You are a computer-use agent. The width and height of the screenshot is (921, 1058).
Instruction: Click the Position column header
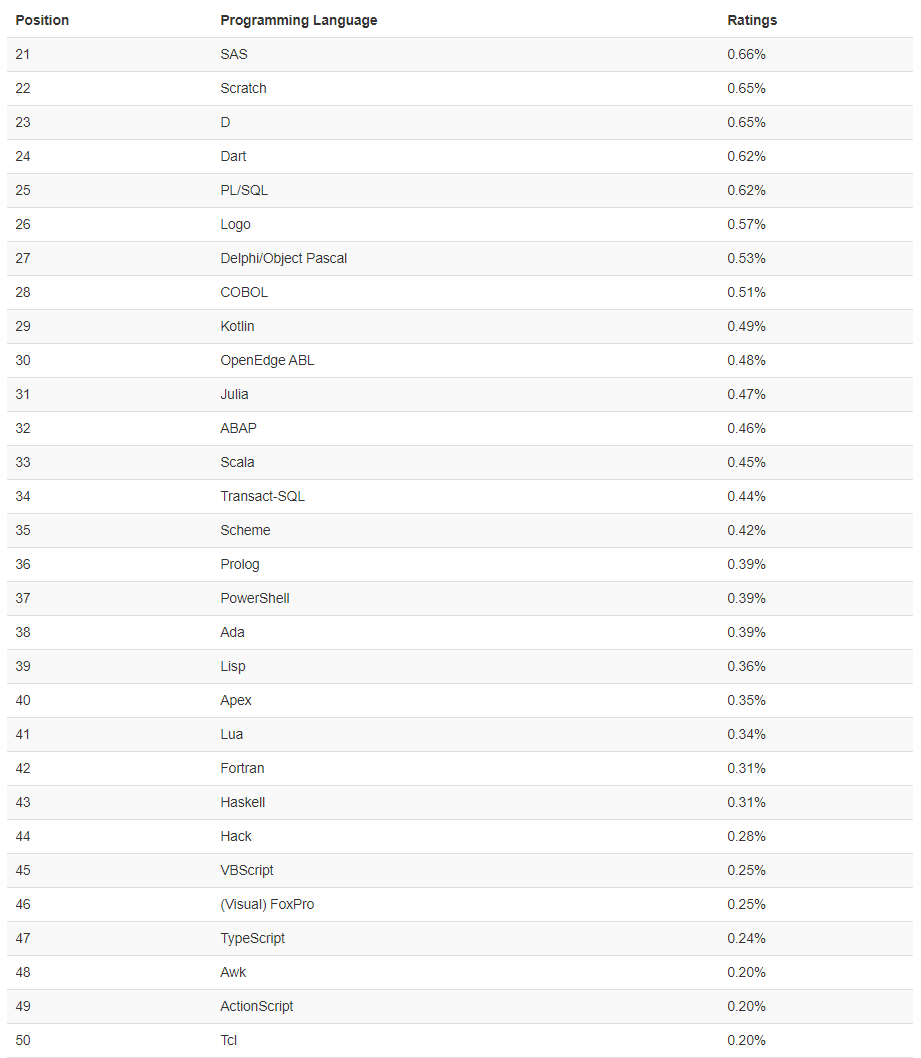click(42, 20)
